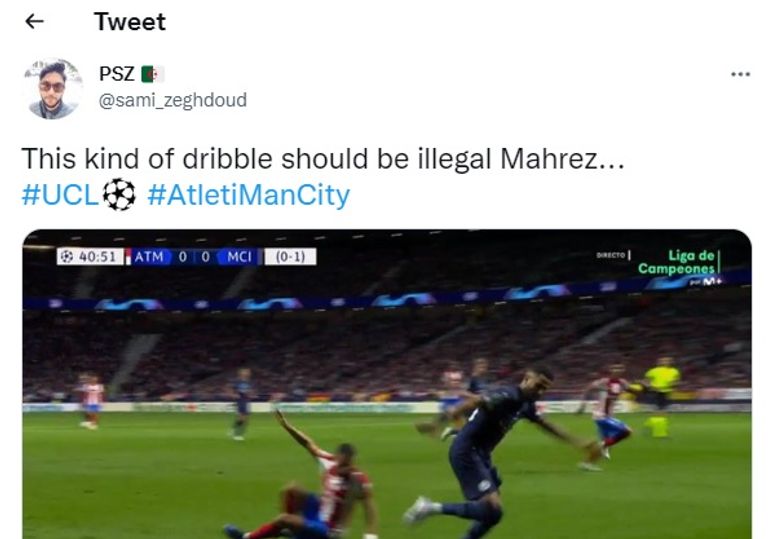Open the #UCL hashtag link
Screen dimensions: 768x539
61,195
